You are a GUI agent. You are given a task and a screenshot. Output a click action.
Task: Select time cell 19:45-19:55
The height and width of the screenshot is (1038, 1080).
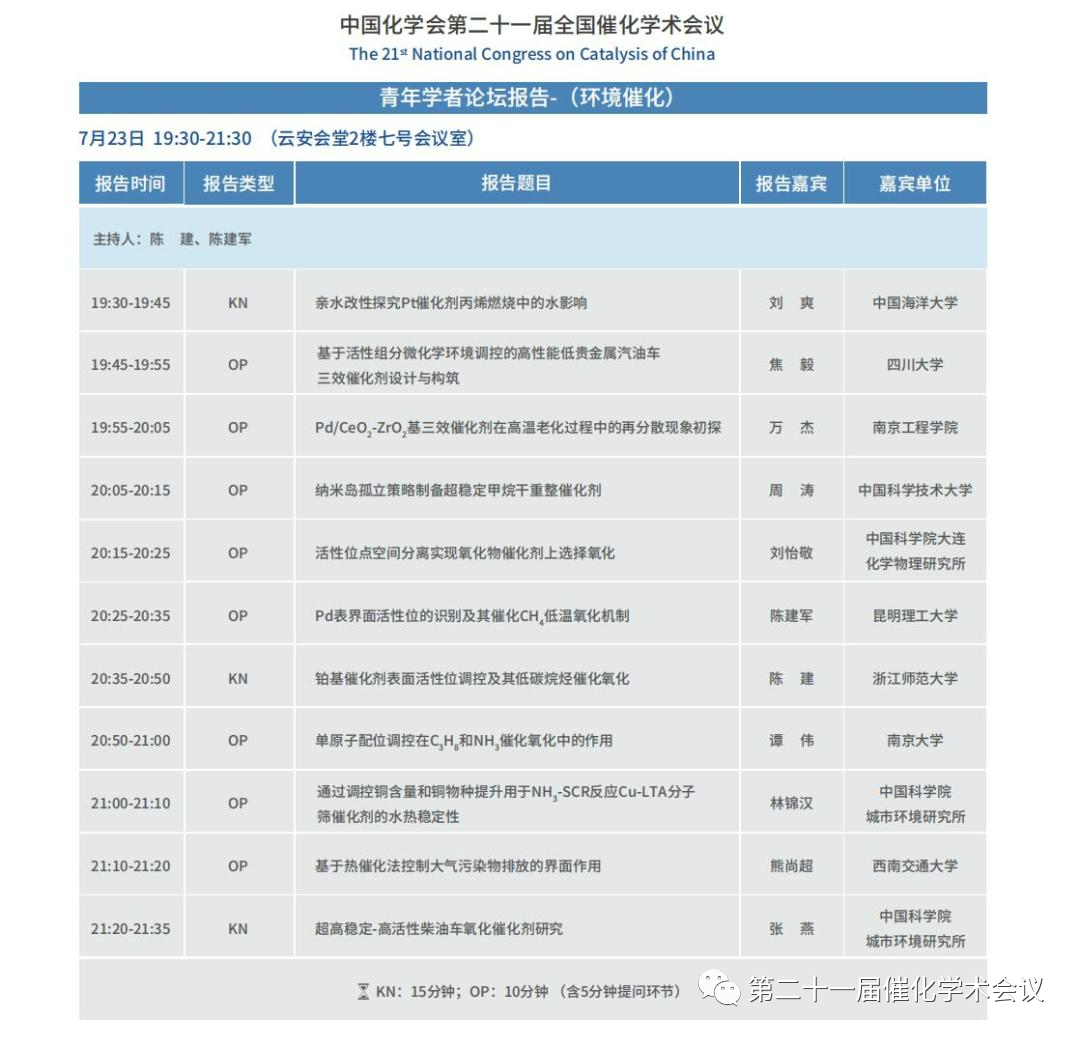(x=130, y=365)
